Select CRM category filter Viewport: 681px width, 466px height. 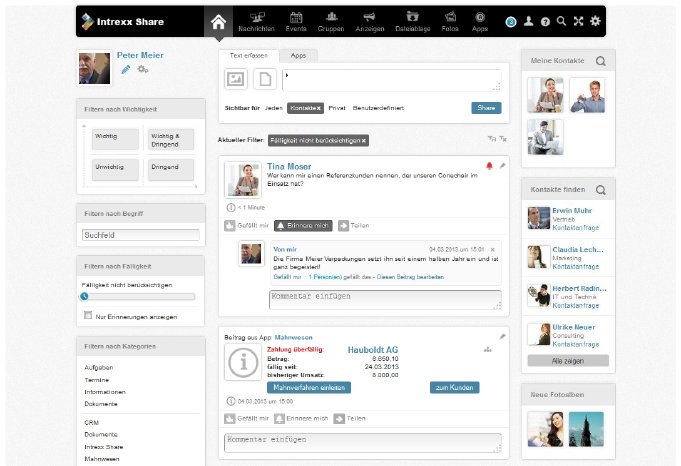coord(91,422)
